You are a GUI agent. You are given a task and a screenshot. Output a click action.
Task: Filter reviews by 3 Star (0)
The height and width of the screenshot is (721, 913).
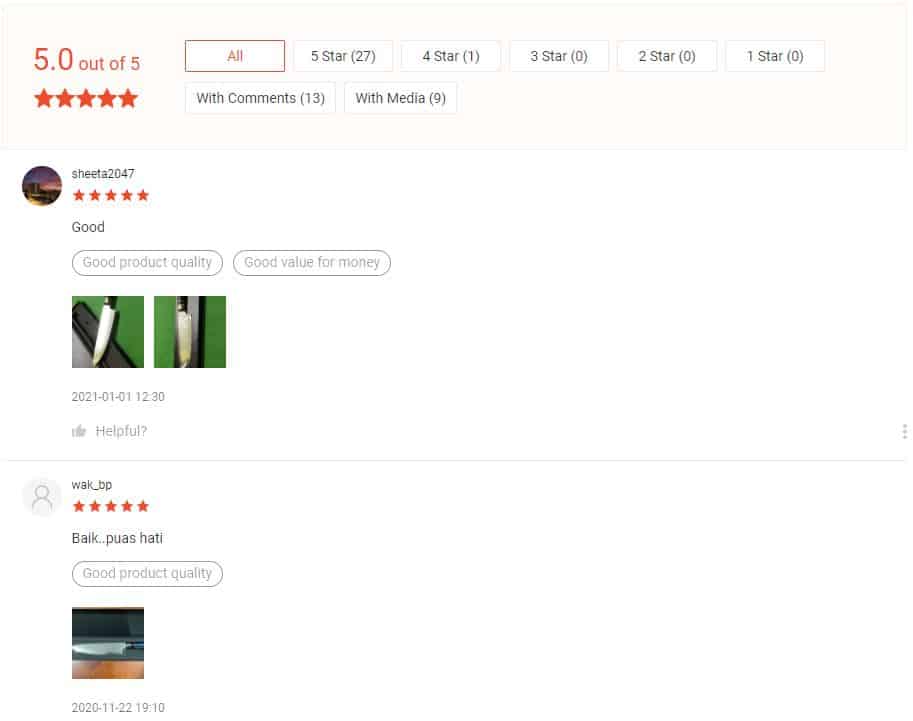pos(559,56)
